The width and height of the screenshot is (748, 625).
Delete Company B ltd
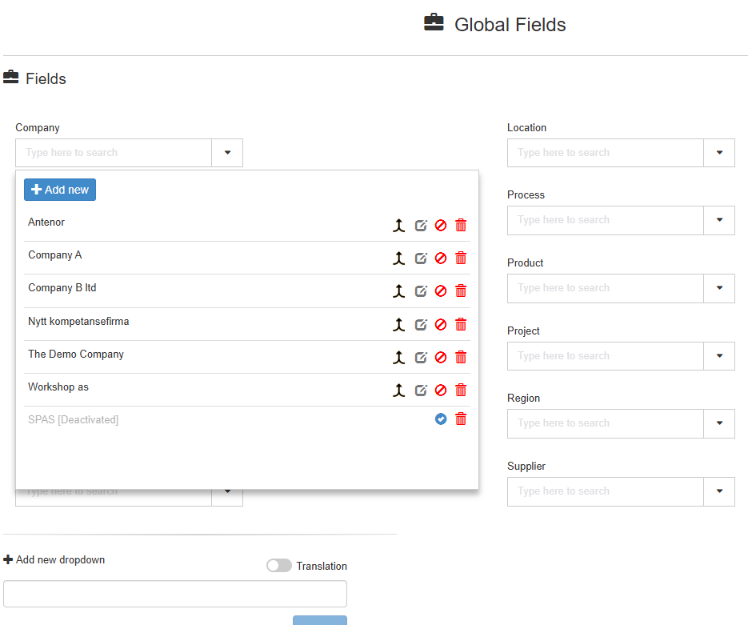pyautogui.click(x=461, y=291)
